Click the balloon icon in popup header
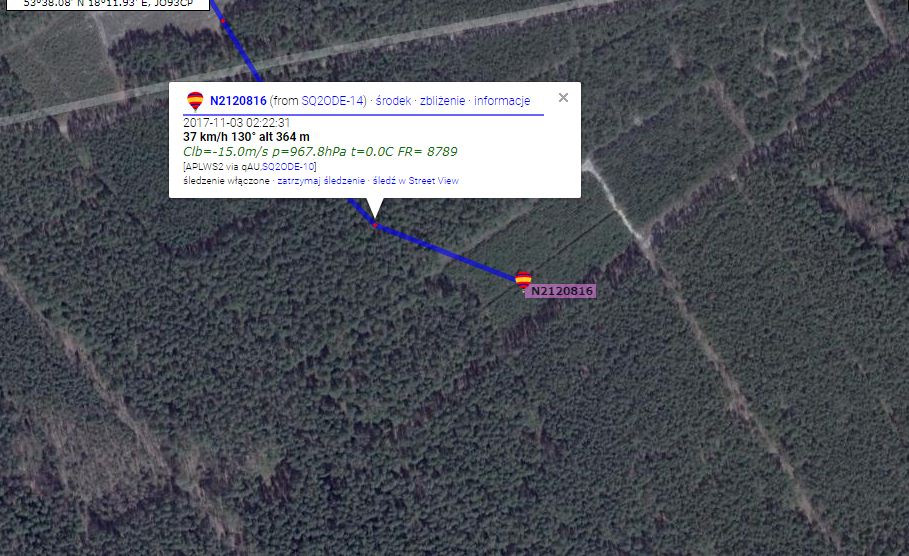The width and height of the screenshot is (909, 556). [x=195, y=101]
